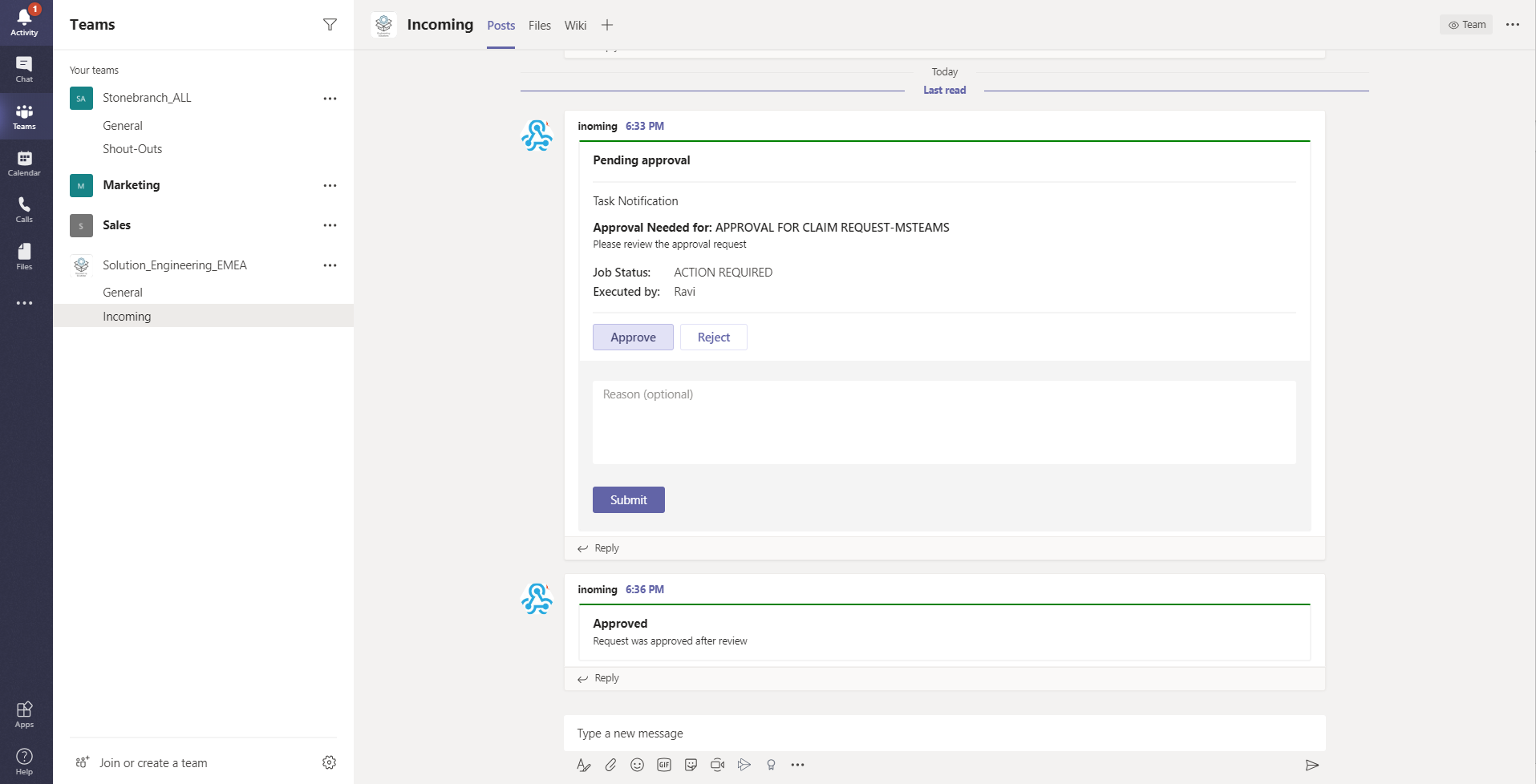Send the message with arrow icon

coord(1312,765)
